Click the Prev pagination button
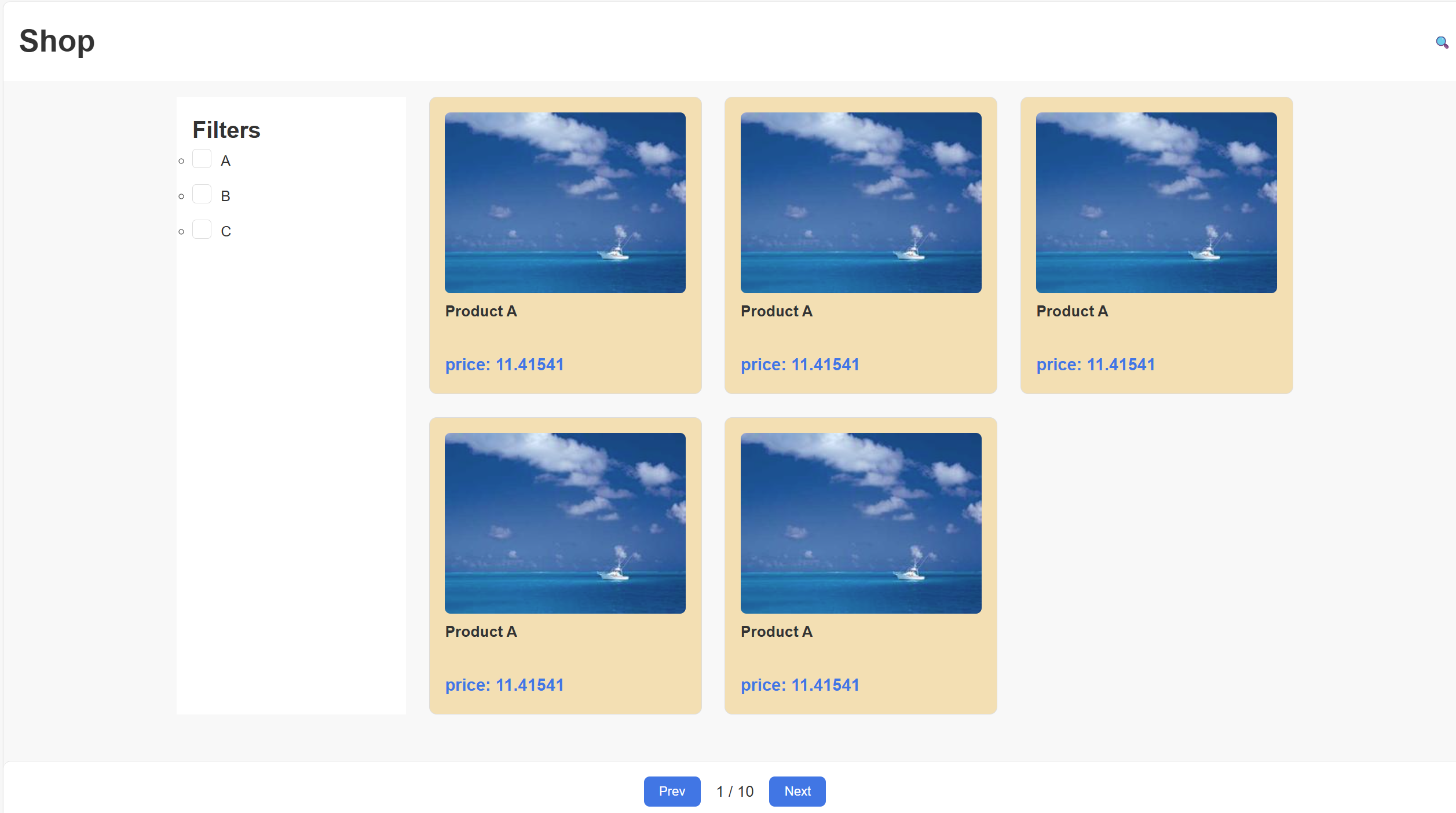Image resolution: width=1456 pixels, height=813 pixels. 672,791
